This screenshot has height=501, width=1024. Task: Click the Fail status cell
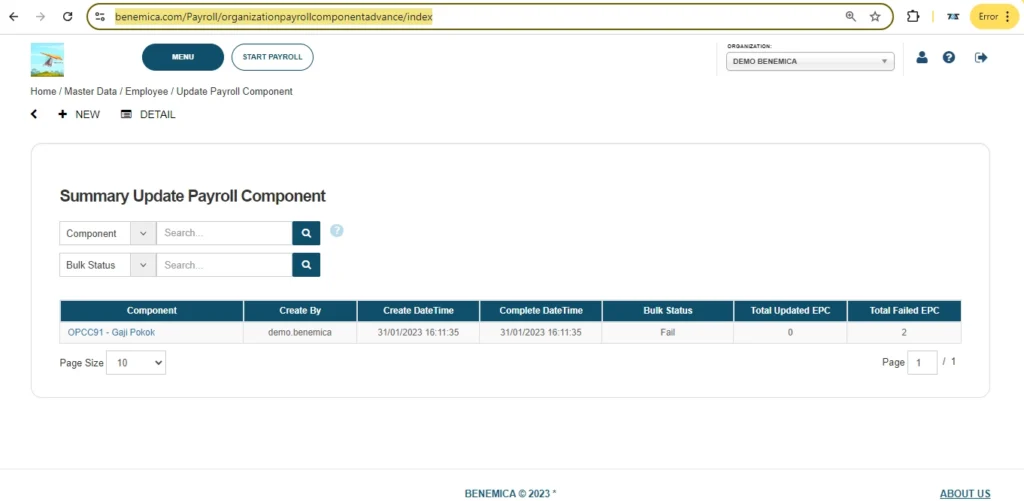(667, 332)
